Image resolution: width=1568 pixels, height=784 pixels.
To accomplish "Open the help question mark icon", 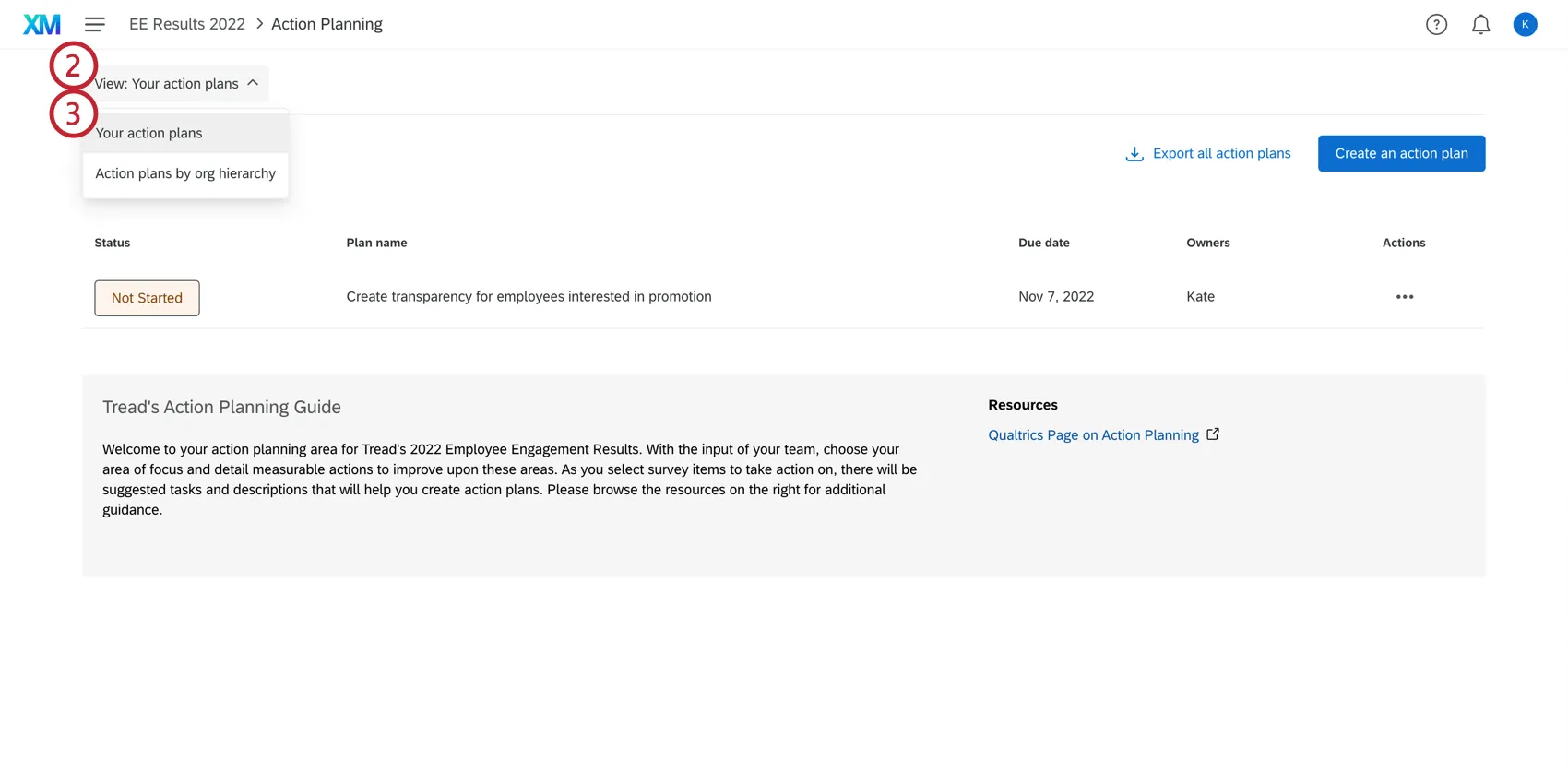I will coord(1436,25).
